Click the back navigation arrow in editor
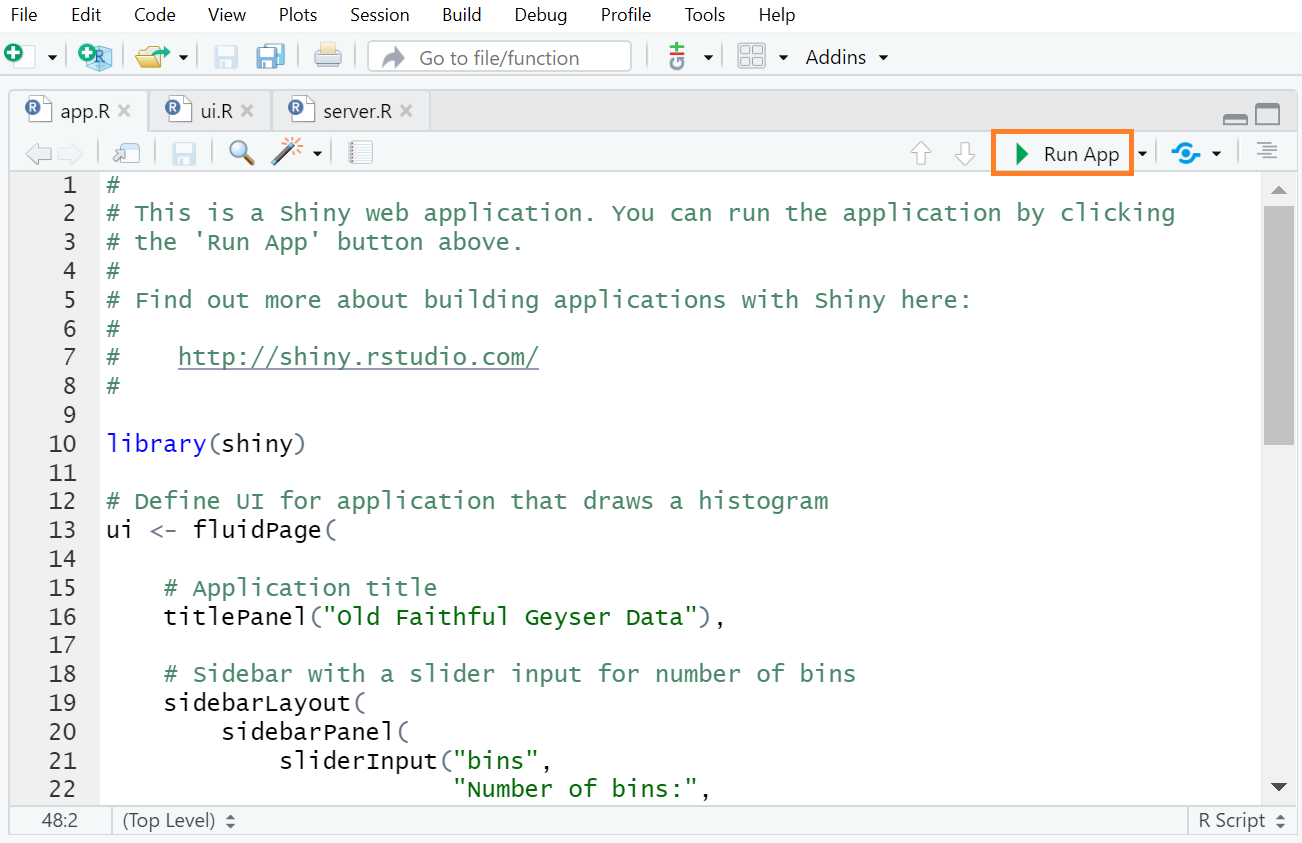The width and height of the screenshot is (1302, 843). [x=37, y=153]
